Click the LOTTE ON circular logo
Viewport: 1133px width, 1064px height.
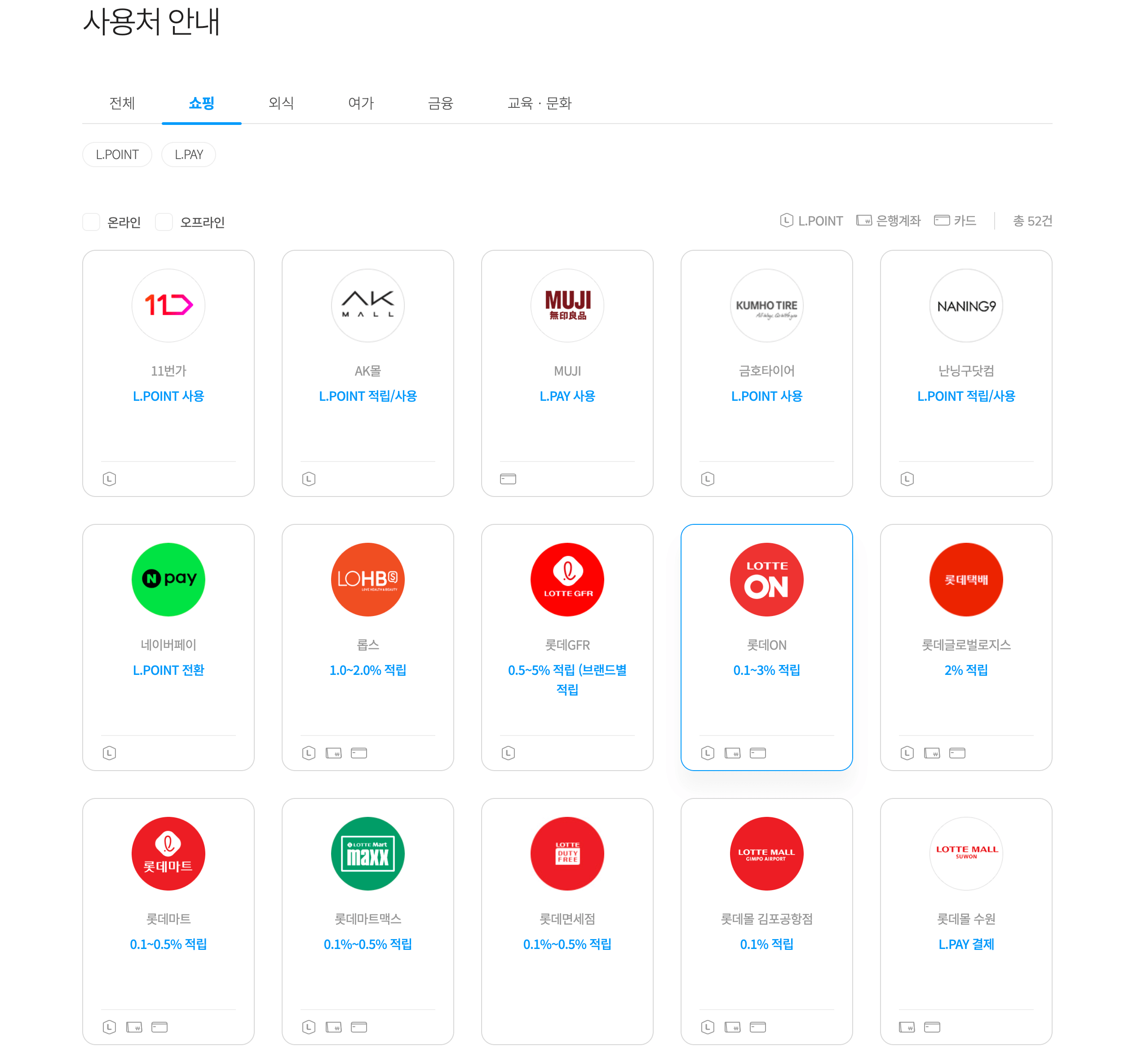point(766,580)
